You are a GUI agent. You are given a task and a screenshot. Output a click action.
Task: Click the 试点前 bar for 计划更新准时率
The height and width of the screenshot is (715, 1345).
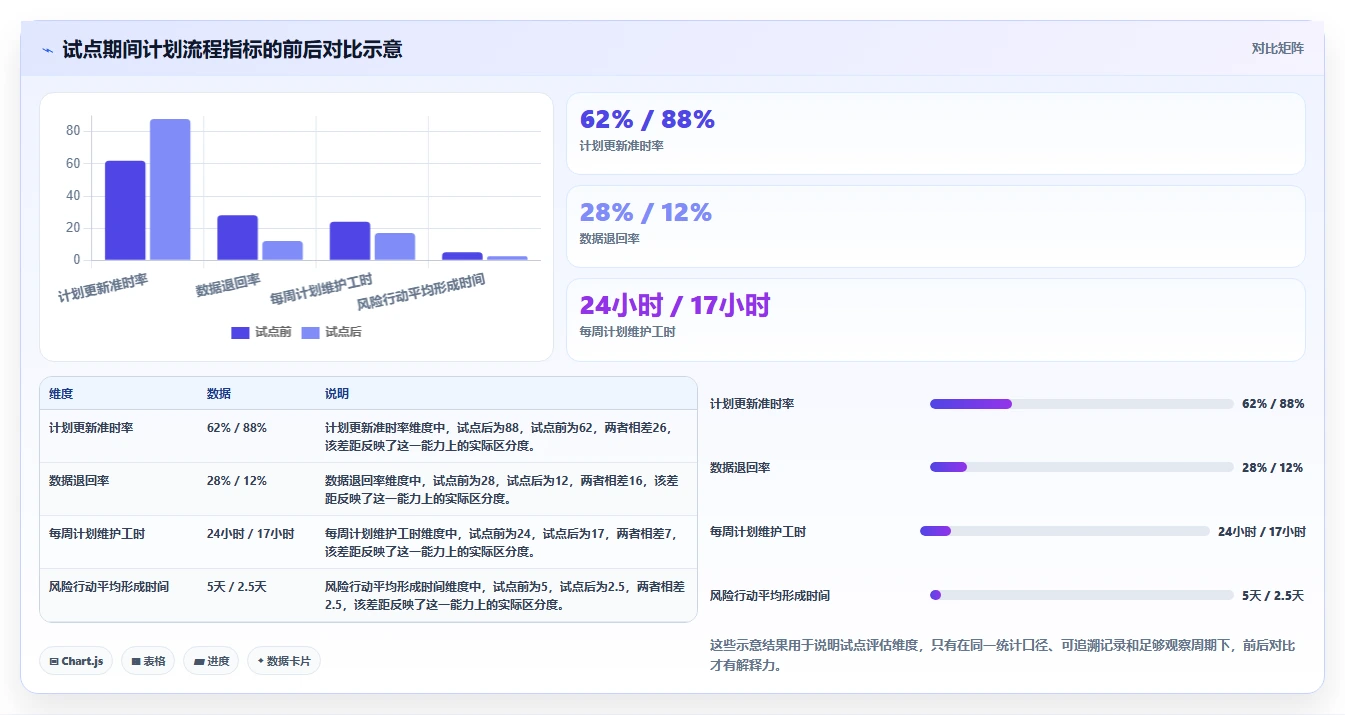[x=125, y=210]
